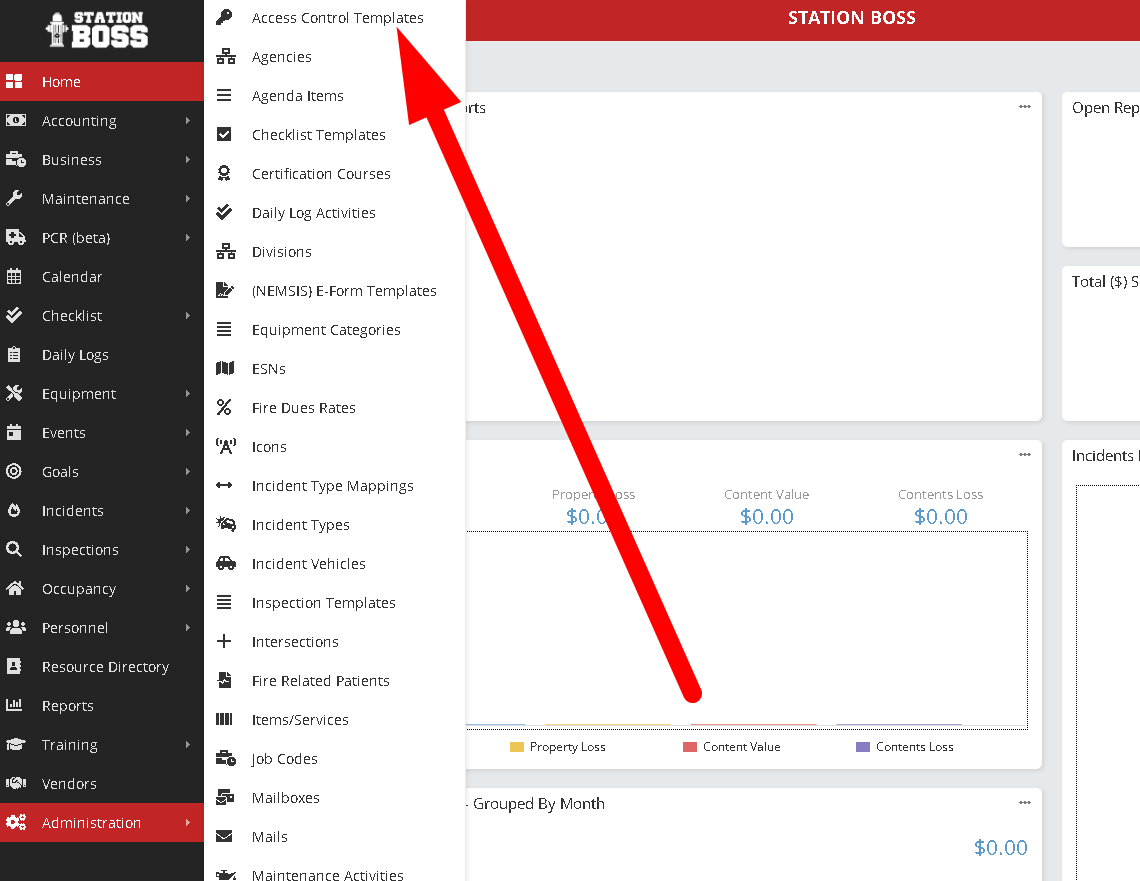The height and width of the screenshot is (881, 1140).
Task: Click the Resource Directory icon
Action: pos(15,667)
